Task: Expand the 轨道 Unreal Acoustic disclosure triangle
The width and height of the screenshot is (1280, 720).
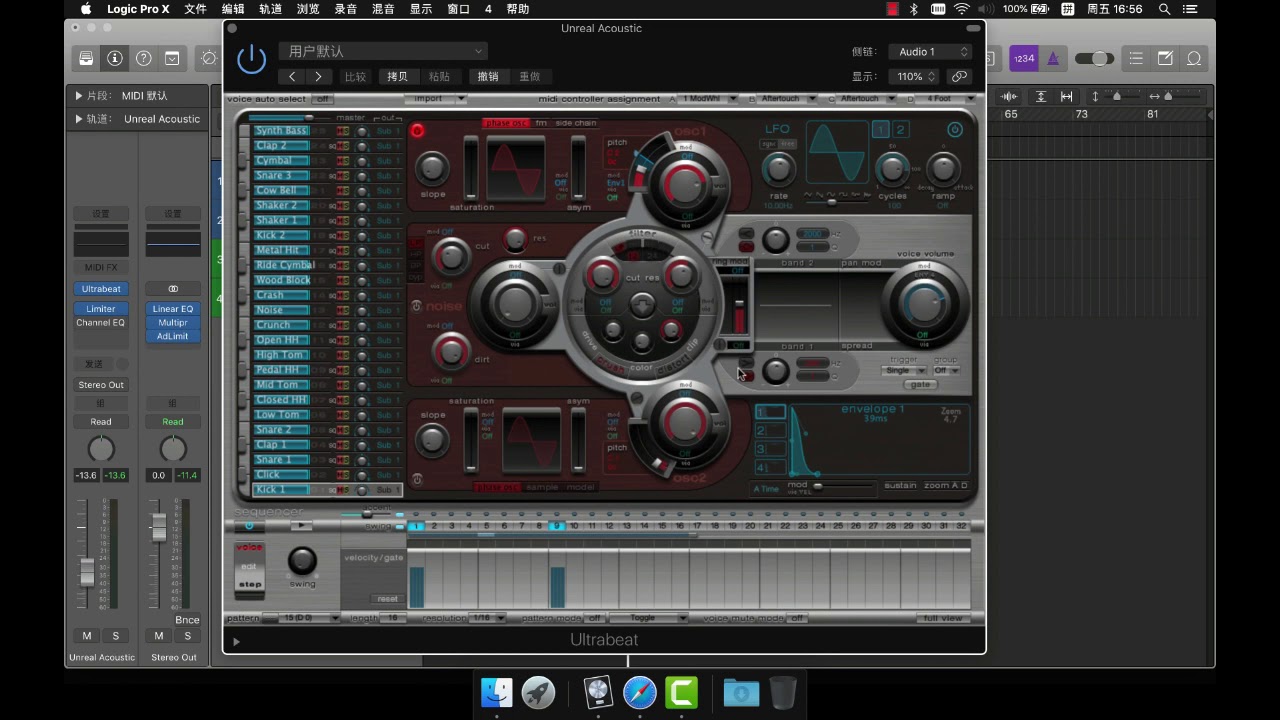Action: (x=79, y=119)
